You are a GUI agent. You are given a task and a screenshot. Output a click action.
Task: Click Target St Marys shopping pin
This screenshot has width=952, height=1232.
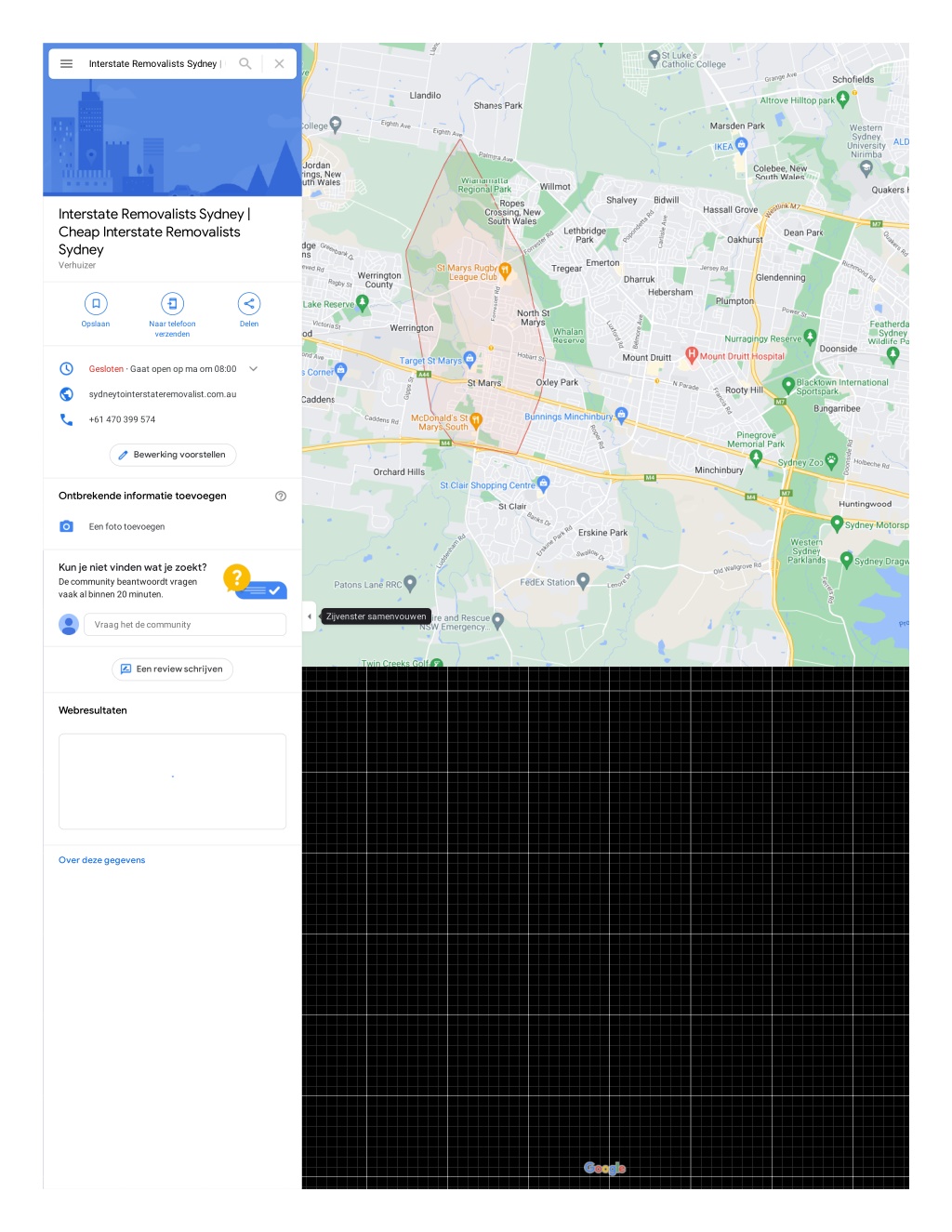point(469,359)
